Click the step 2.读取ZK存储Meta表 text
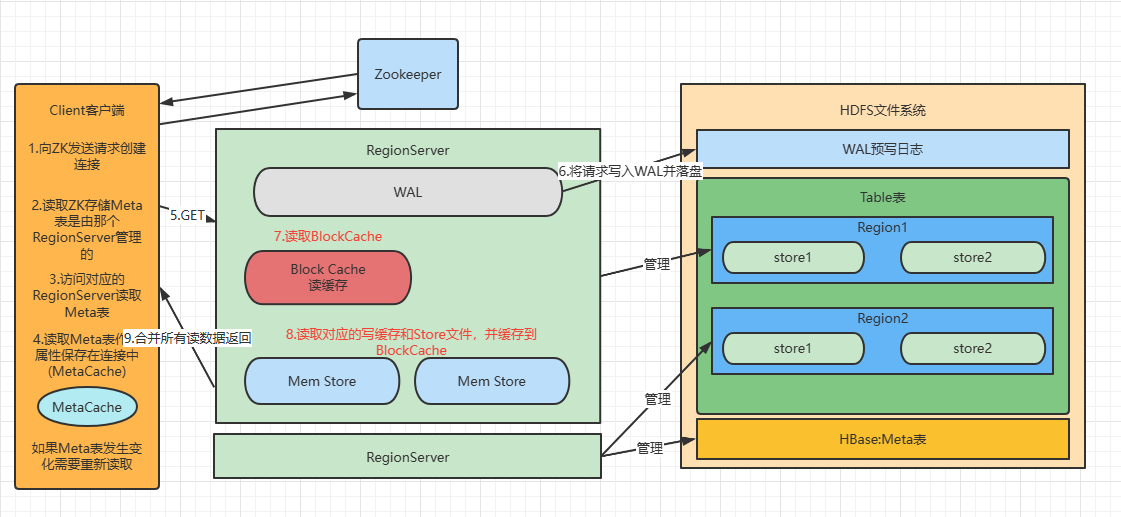The image size is (1121, 517). pos(87,229)
